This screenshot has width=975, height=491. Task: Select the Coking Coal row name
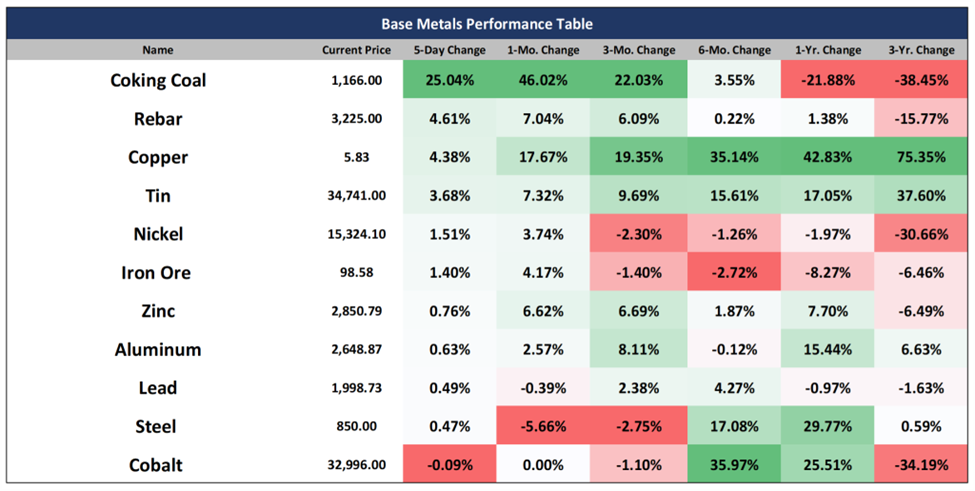158,80
